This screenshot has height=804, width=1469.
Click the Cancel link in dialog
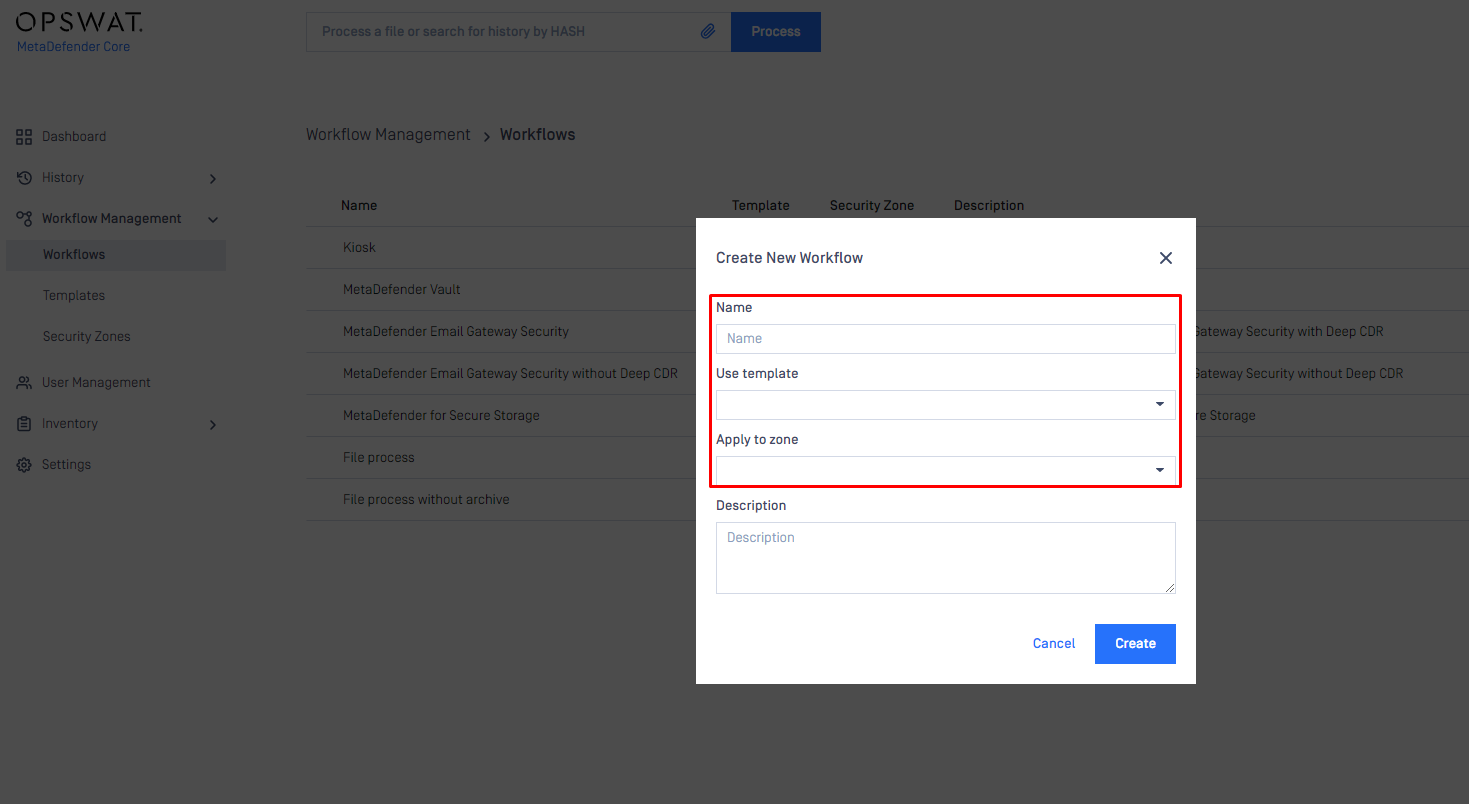point(1054,644)
